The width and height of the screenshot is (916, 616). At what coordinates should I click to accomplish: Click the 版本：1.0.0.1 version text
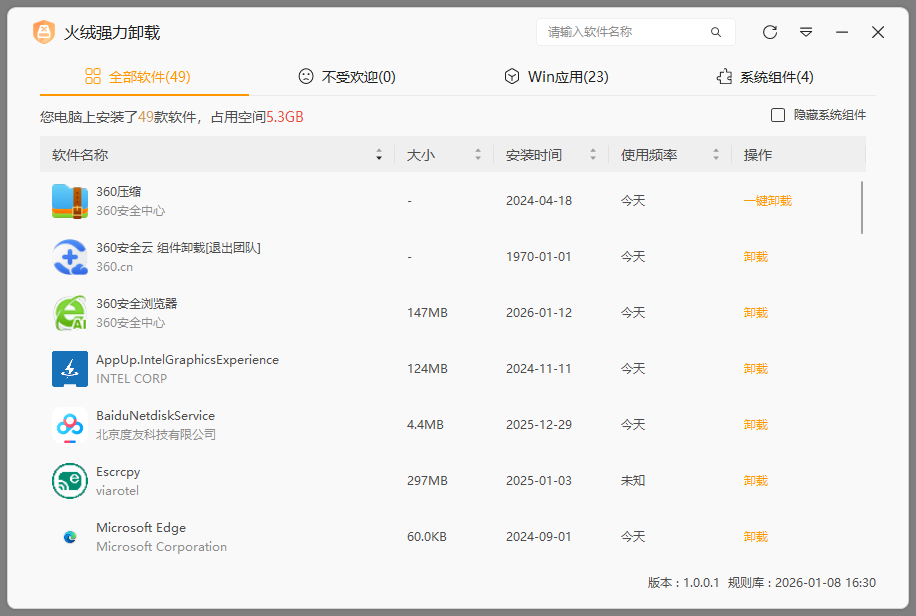(683, 583)
